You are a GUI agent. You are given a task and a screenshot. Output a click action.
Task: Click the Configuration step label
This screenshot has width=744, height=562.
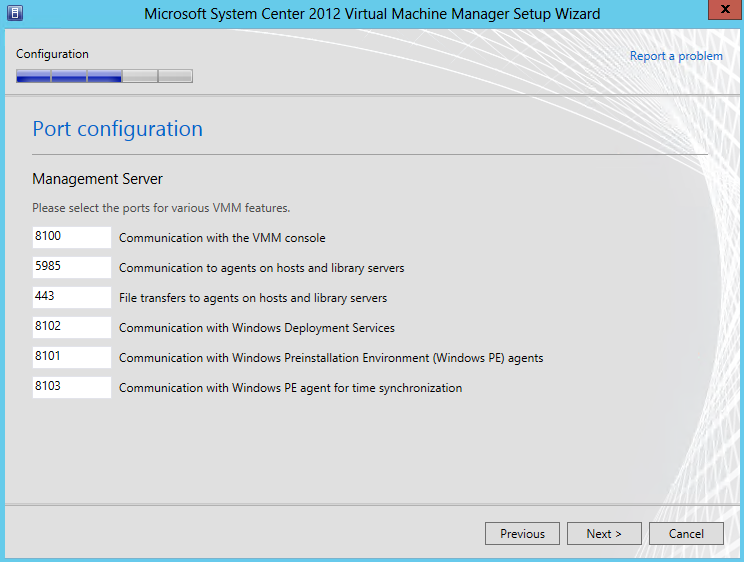[52, 54]
